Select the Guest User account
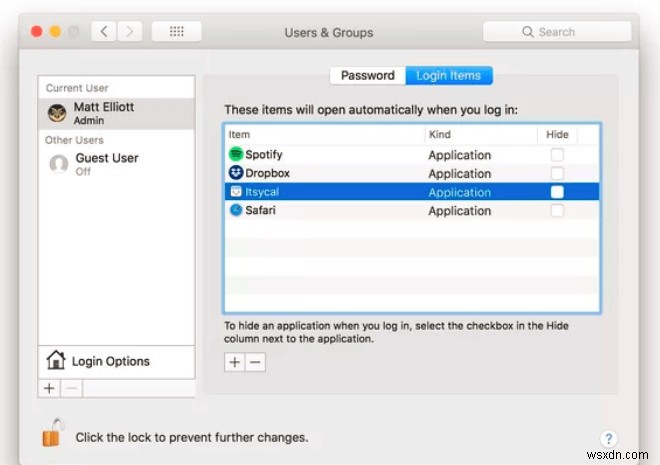Screen dimensions: 660x465 pos(116,164)
